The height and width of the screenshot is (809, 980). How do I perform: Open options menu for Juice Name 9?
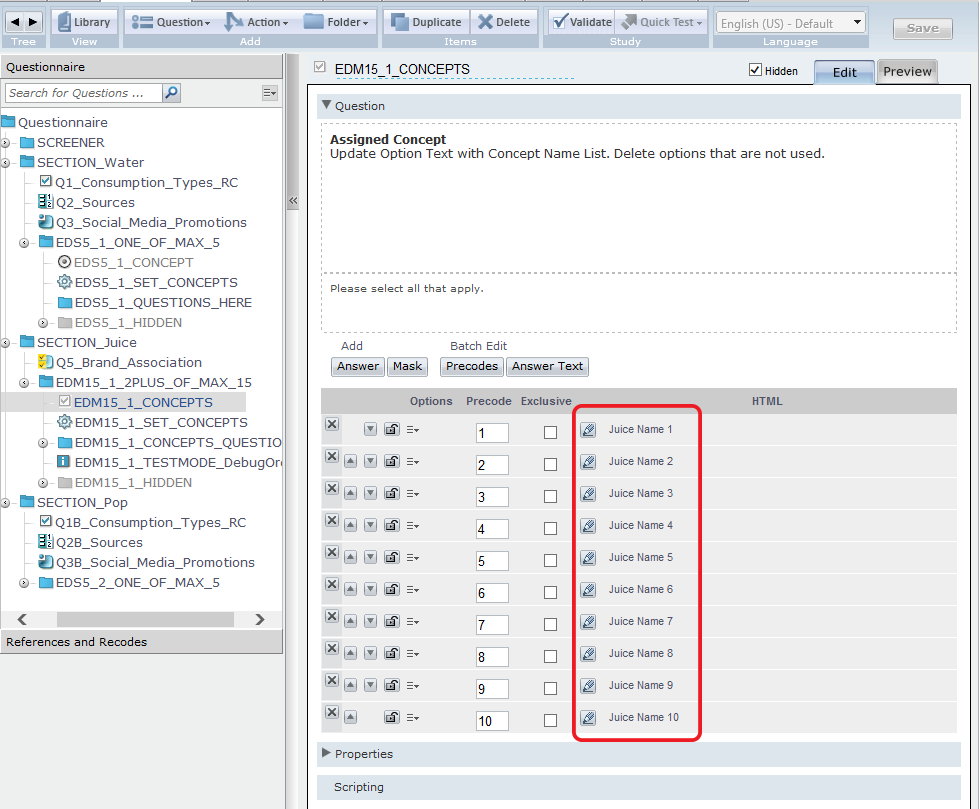(x=412, y=686)
